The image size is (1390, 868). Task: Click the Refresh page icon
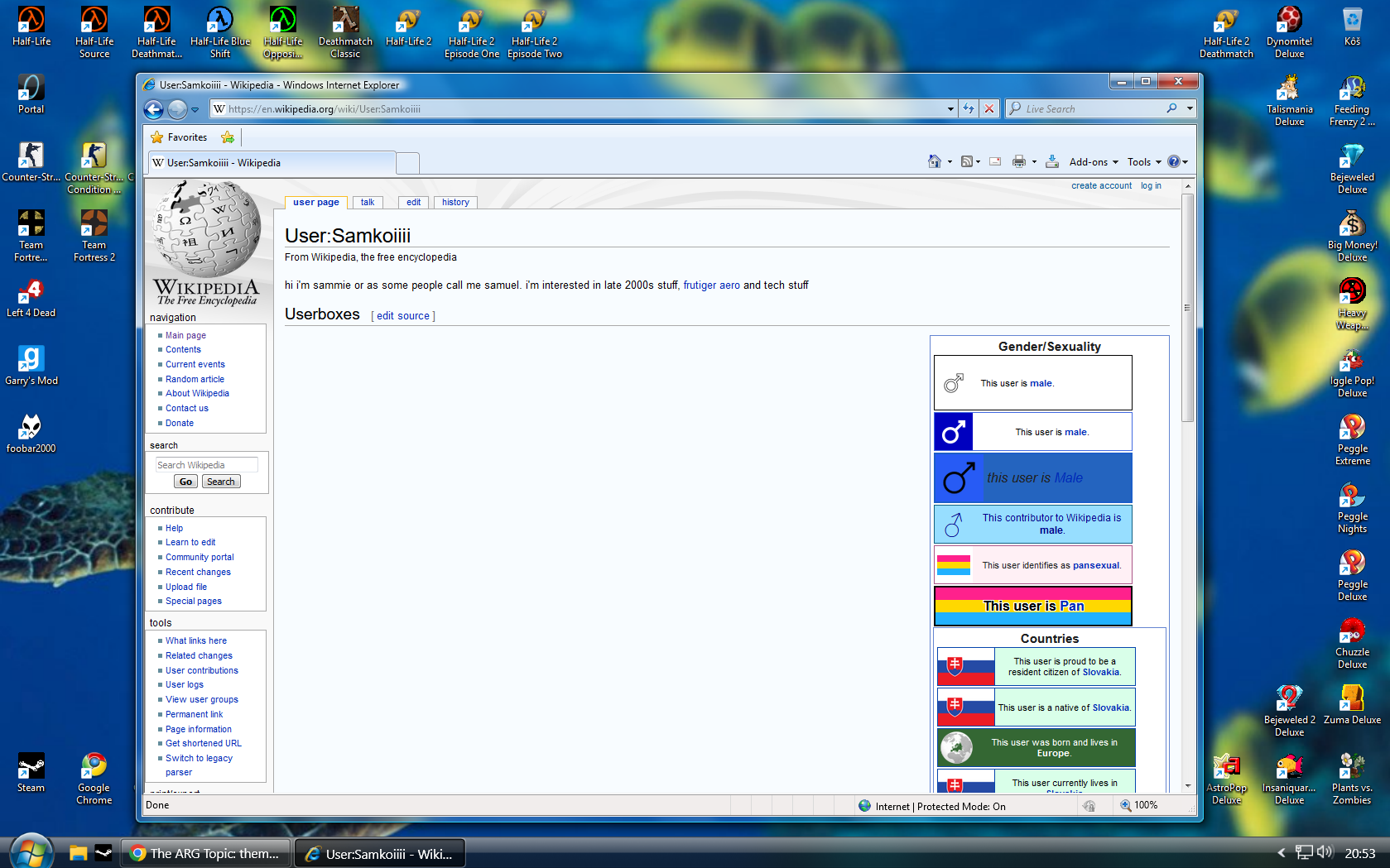click(969, 108)
